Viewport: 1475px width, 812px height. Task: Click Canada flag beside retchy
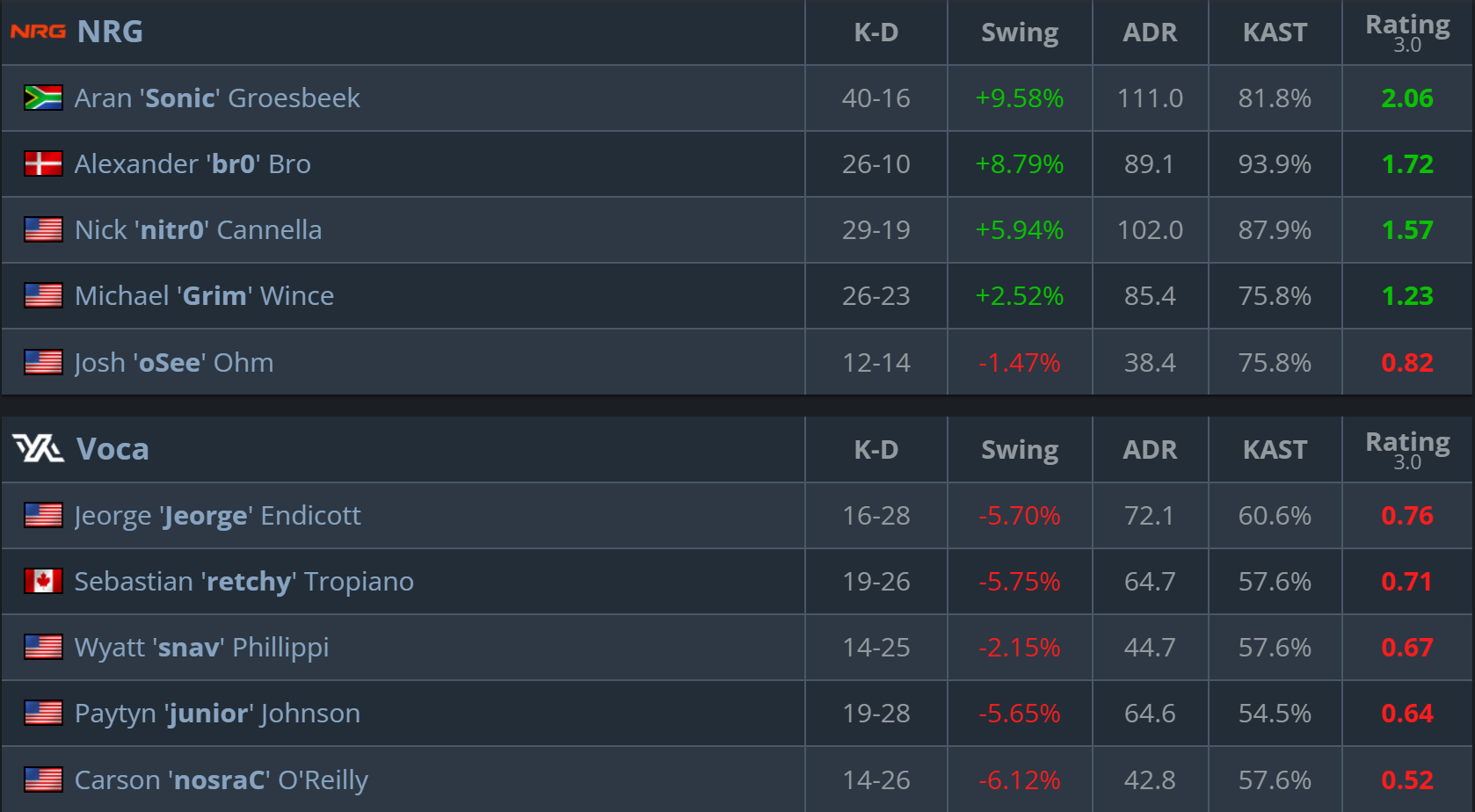point(43,581)
